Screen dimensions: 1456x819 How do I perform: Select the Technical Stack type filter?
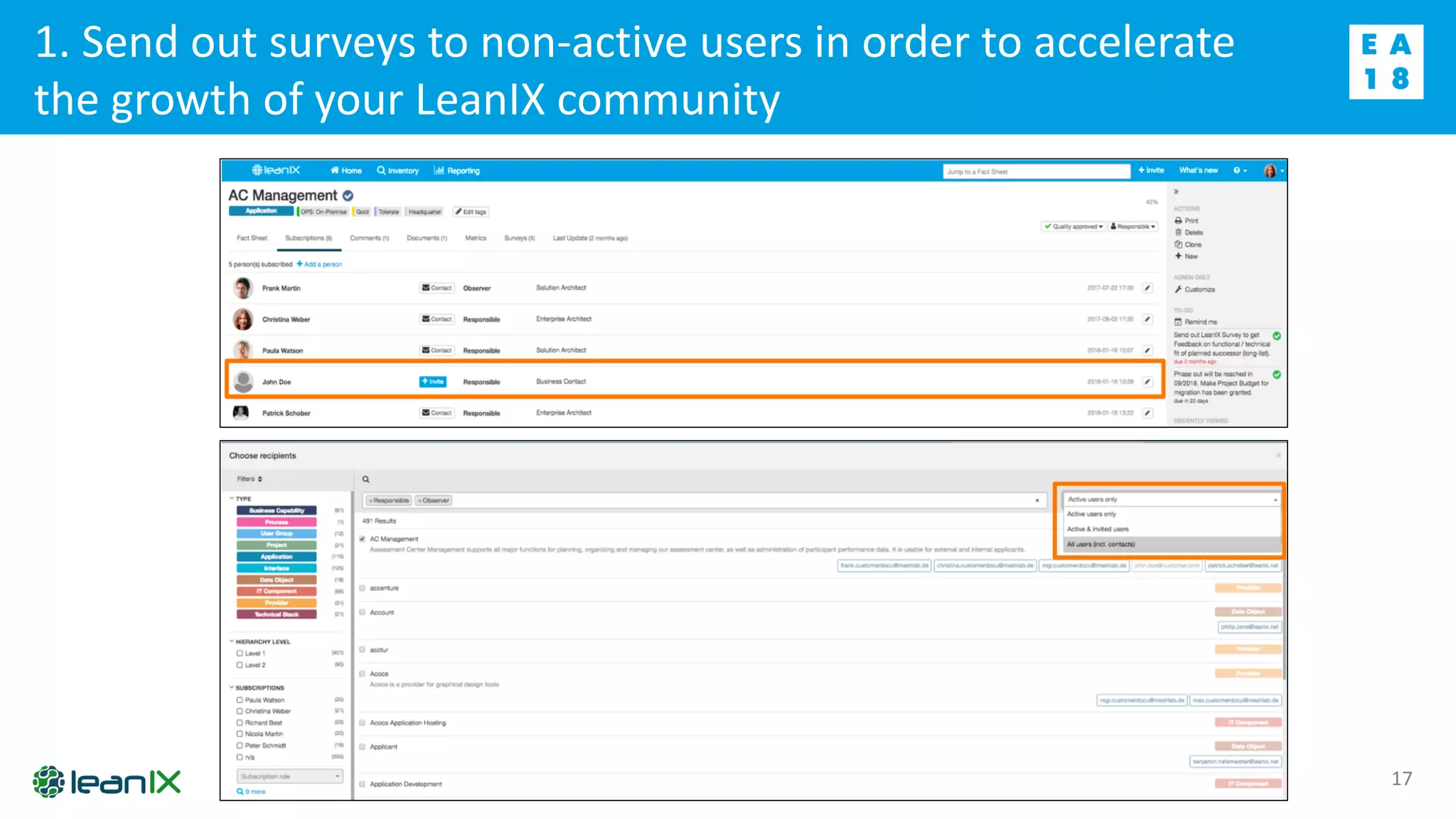[x=277, y=614]
